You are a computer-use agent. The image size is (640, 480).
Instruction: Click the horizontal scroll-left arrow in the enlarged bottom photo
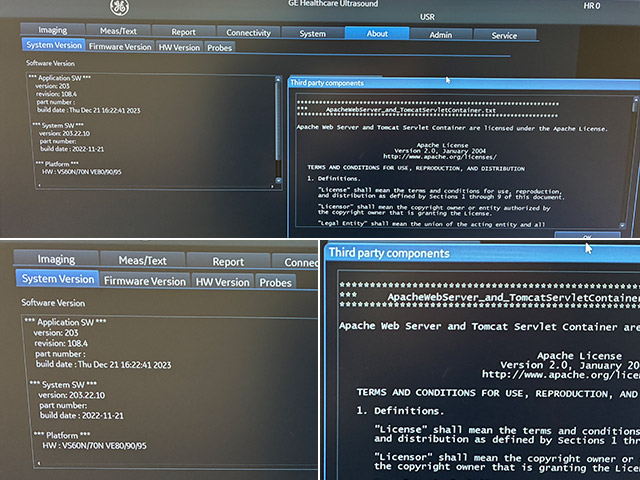[x=39, y=463]
